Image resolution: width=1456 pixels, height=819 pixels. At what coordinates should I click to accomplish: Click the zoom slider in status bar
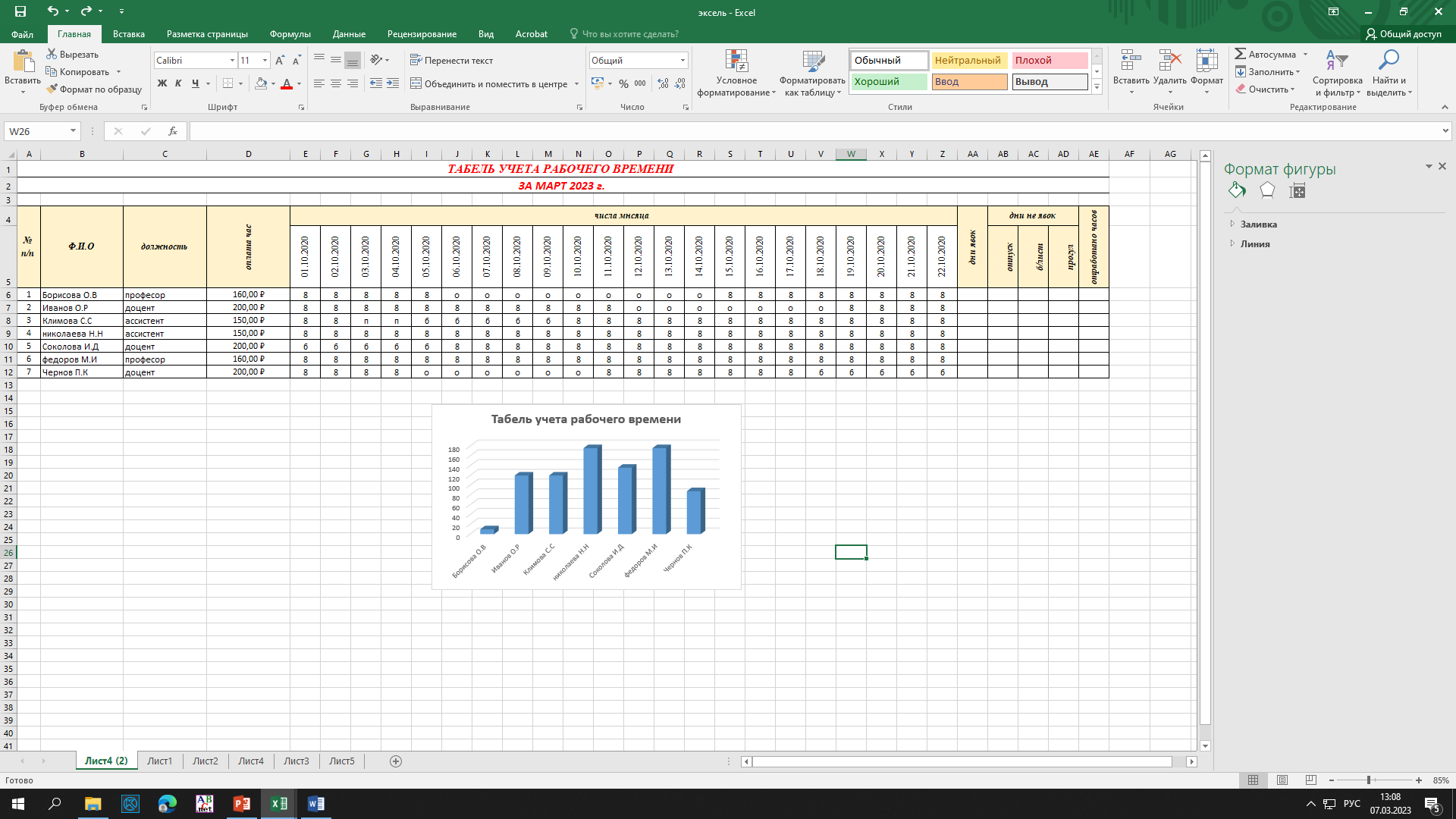coord(1369,780)
